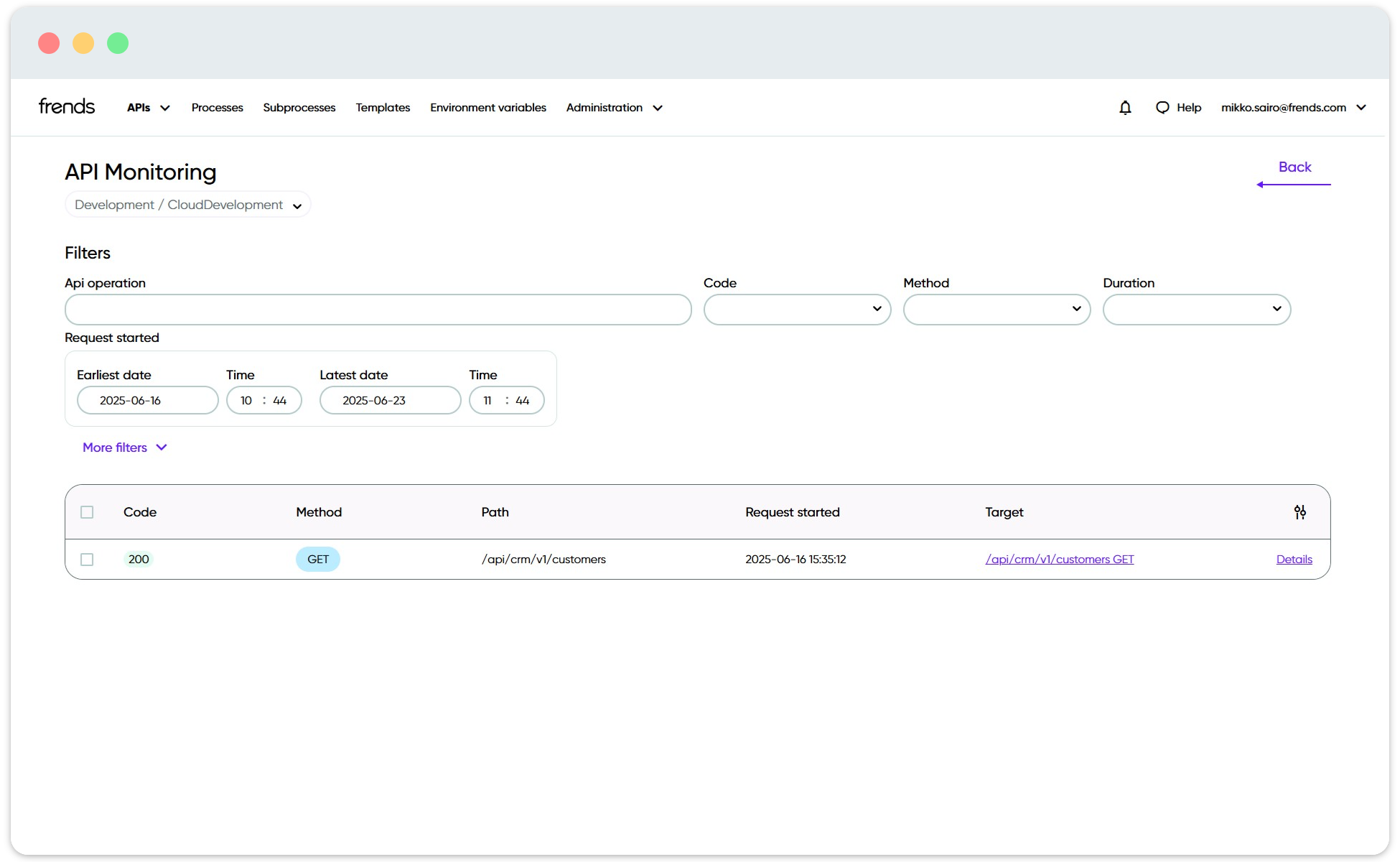Image resolution: width=1400 pixels, height=862 pixels.
Task: Click the notification bell icon
Action: [1125, 108]
